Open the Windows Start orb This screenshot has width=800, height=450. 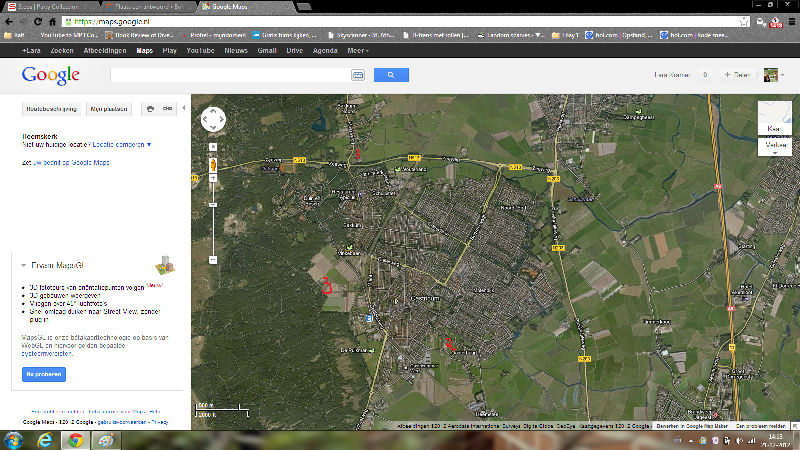[13, 440]
